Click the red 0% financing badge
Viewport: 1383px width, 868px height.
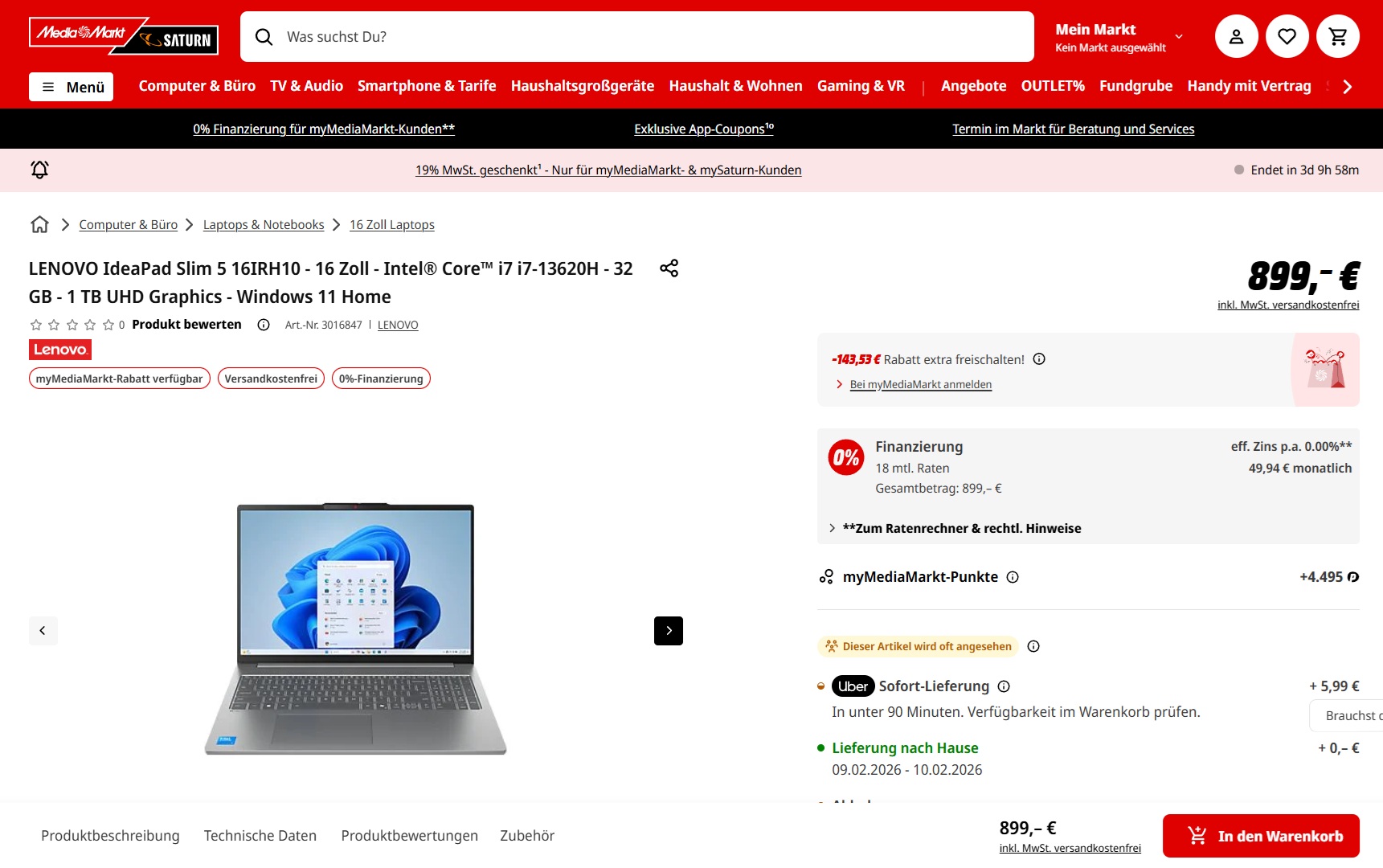tap(846, 457)
